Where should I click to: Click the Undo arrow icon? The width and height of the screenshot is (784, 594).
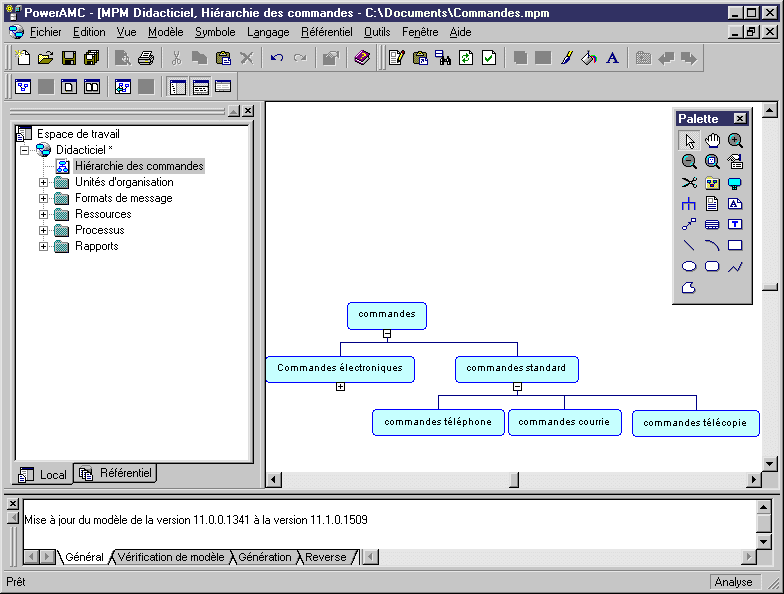[277, 58]
